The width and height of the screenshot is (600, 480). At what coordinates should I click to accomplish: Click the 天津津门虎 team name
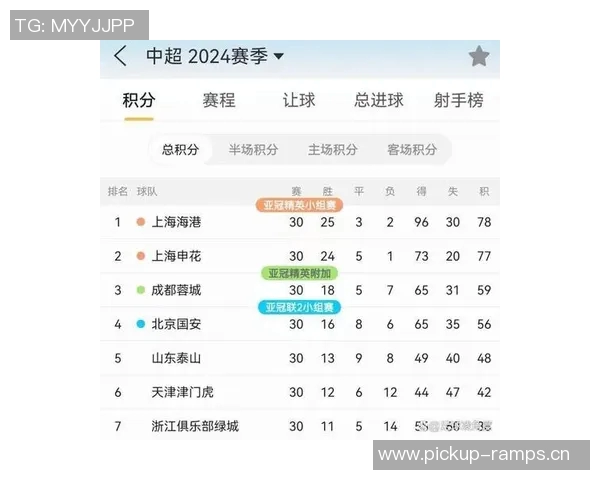(x=183, y=392)
